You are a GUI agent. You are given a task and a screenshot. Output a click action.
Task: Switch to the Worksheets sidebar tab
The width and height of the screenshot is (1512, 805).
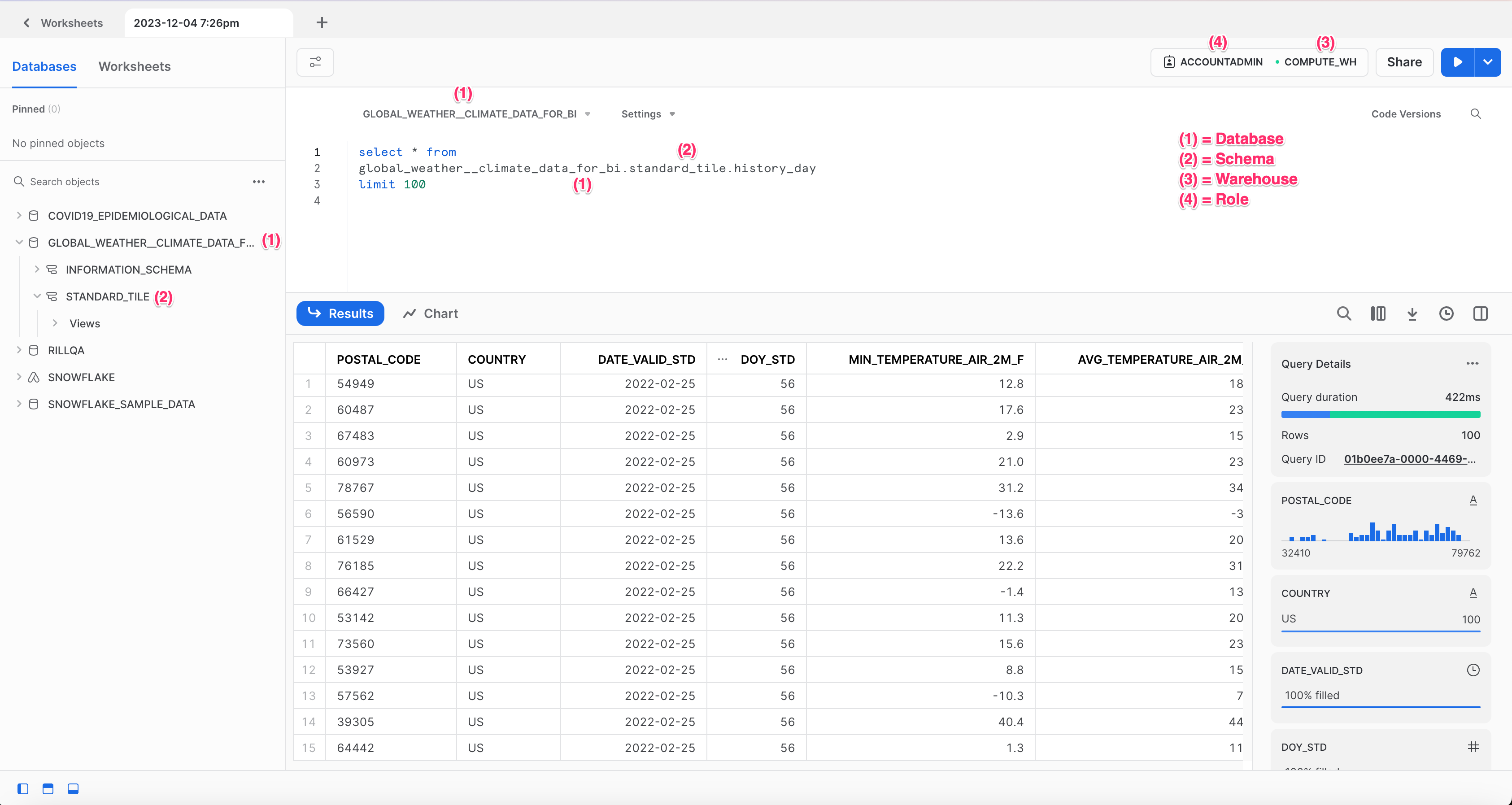135,66
